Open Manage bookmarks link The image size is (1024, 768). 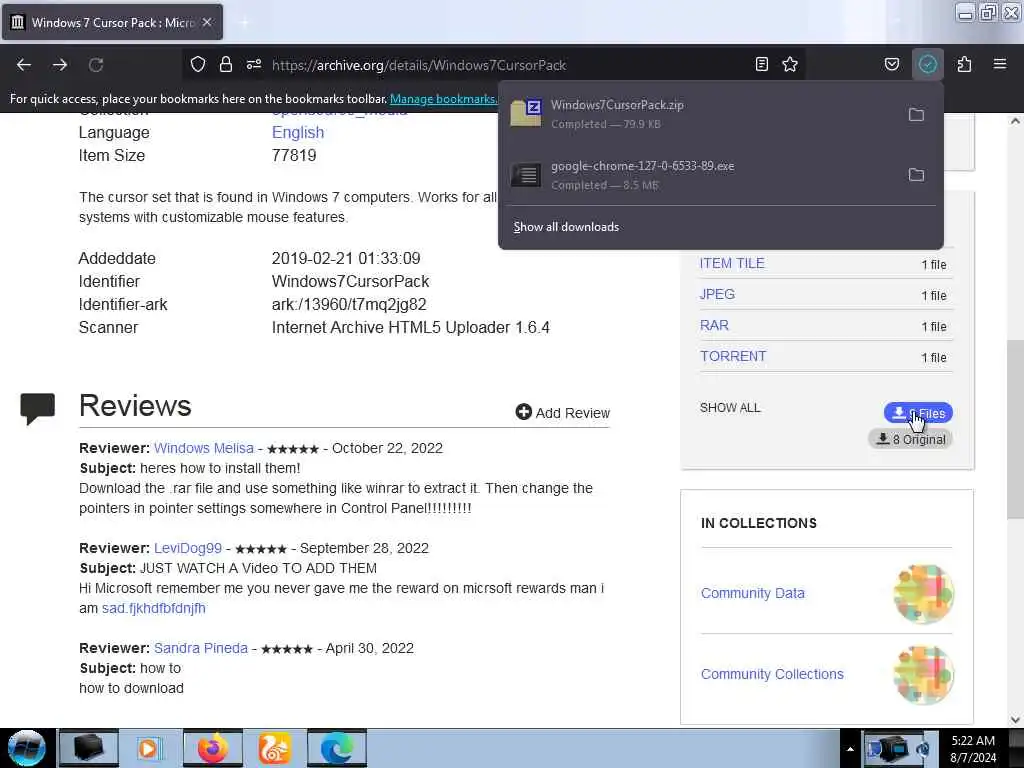click(x=443, y=99)
